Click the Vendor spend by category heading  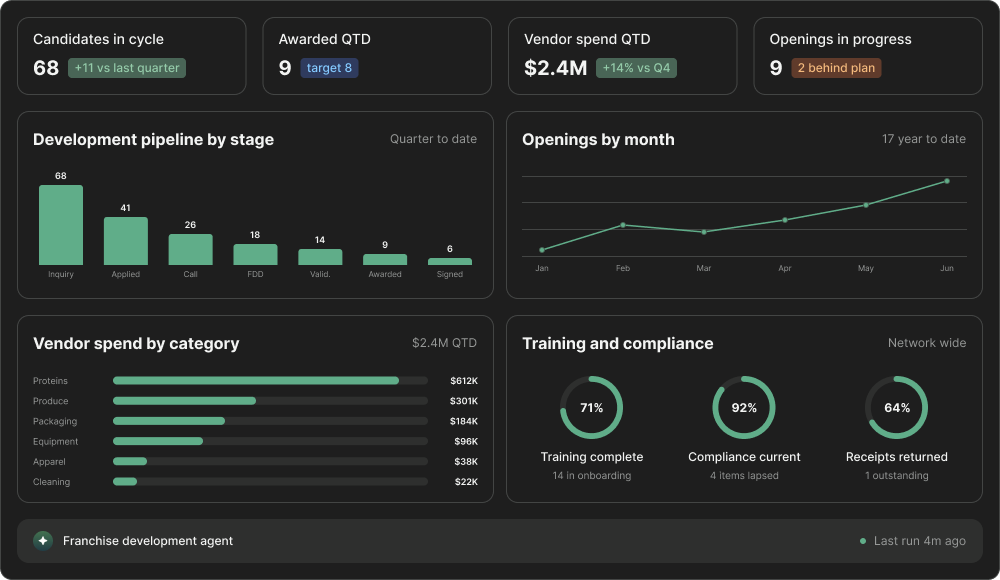(x=136, y=343)
